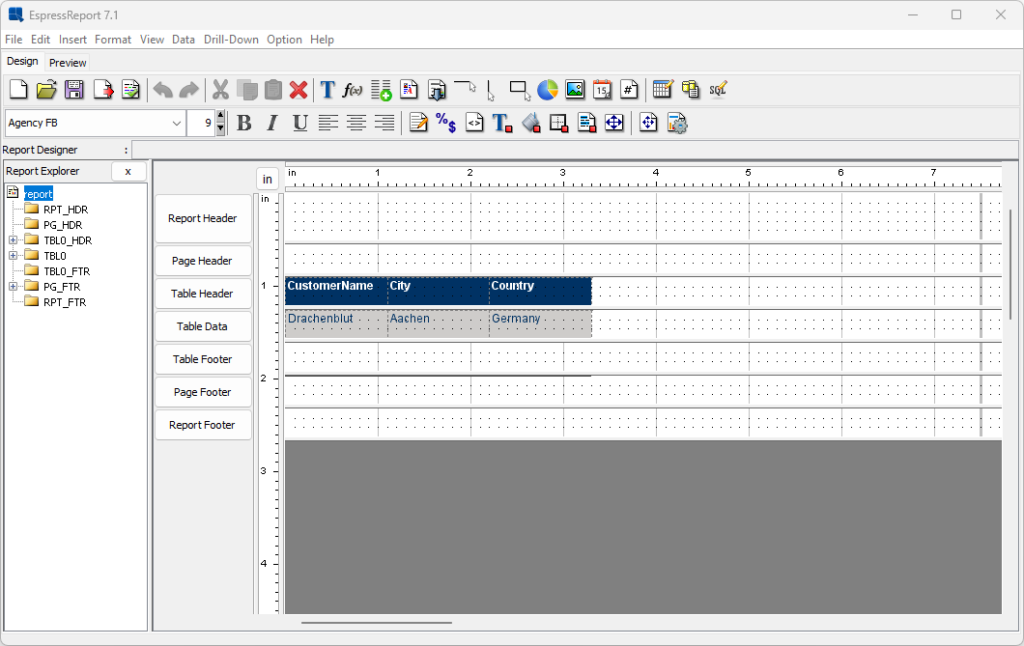Select the Insert Label text tool
This screenshot has height=646, width=1024.
[x=326, y=90]
